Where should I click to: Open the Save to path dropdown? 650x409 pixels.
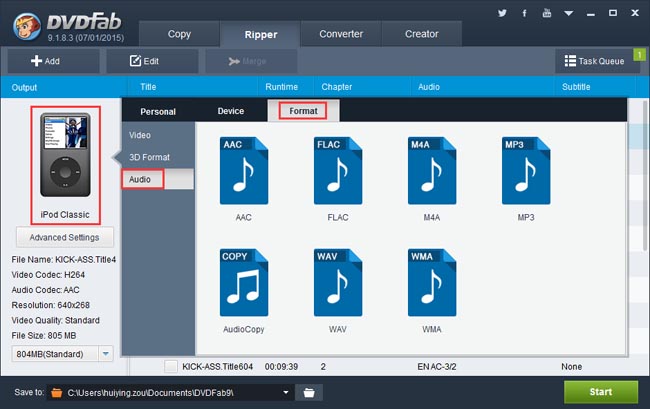tap(287, 392)
